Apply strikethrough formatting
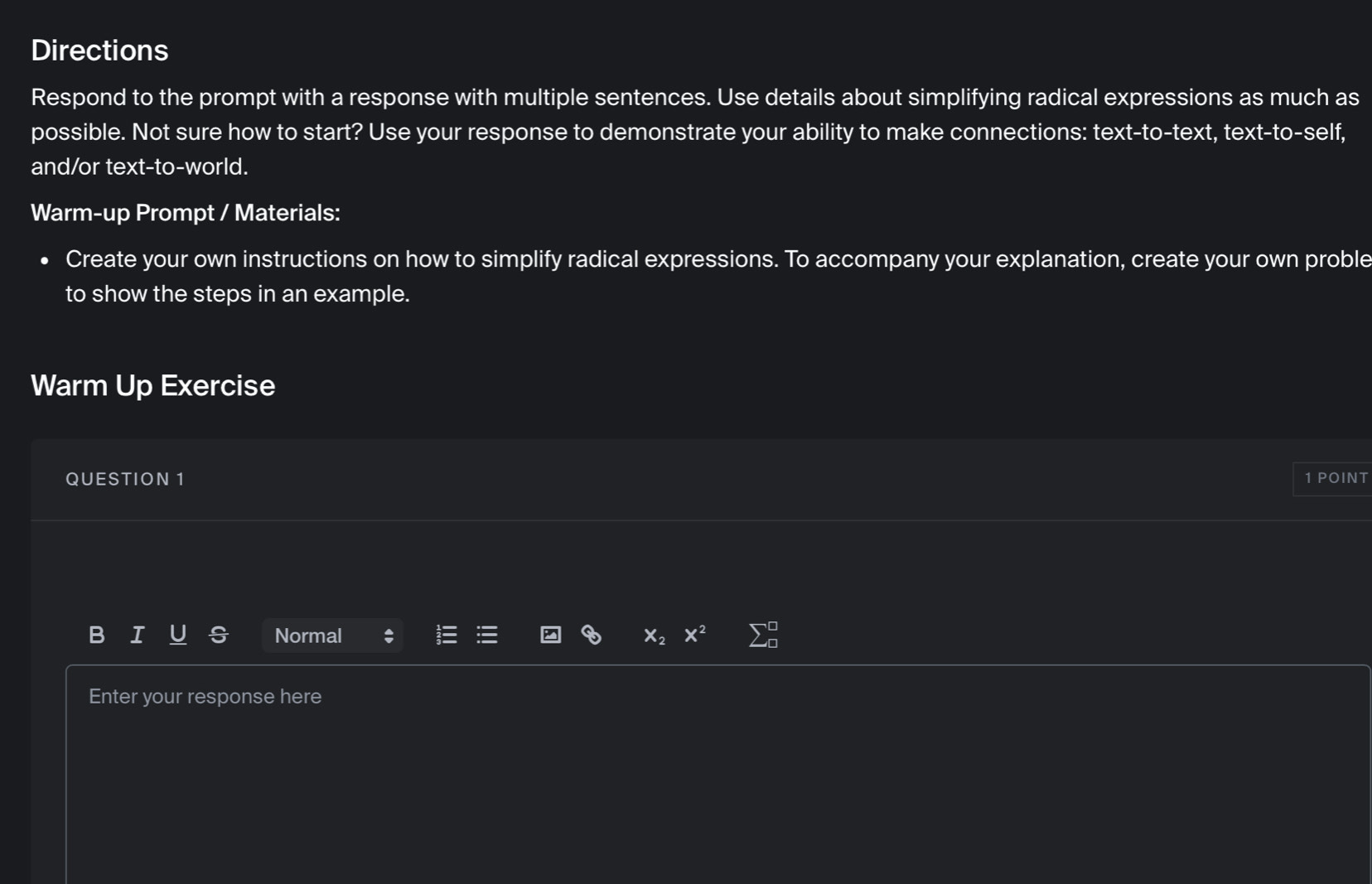Image resolution: width=1372 pixels, height=884 pixels. (219, 635)
